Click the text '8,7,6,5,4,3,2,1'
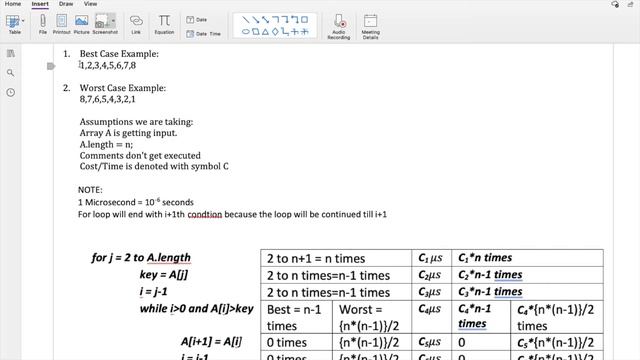Image resolution: width=640 pixels, height=360 pixels. click(x=107, y=99)
